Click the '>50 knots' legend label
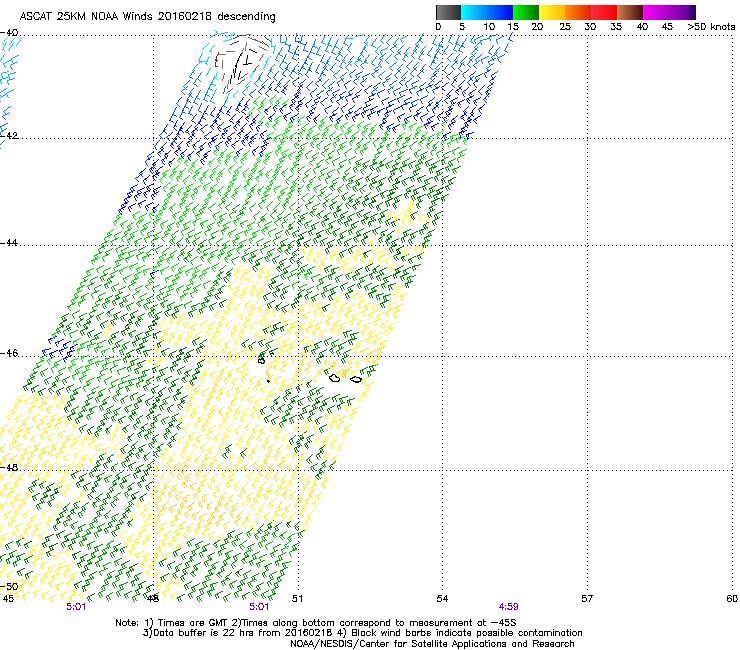 coord(711,27)
